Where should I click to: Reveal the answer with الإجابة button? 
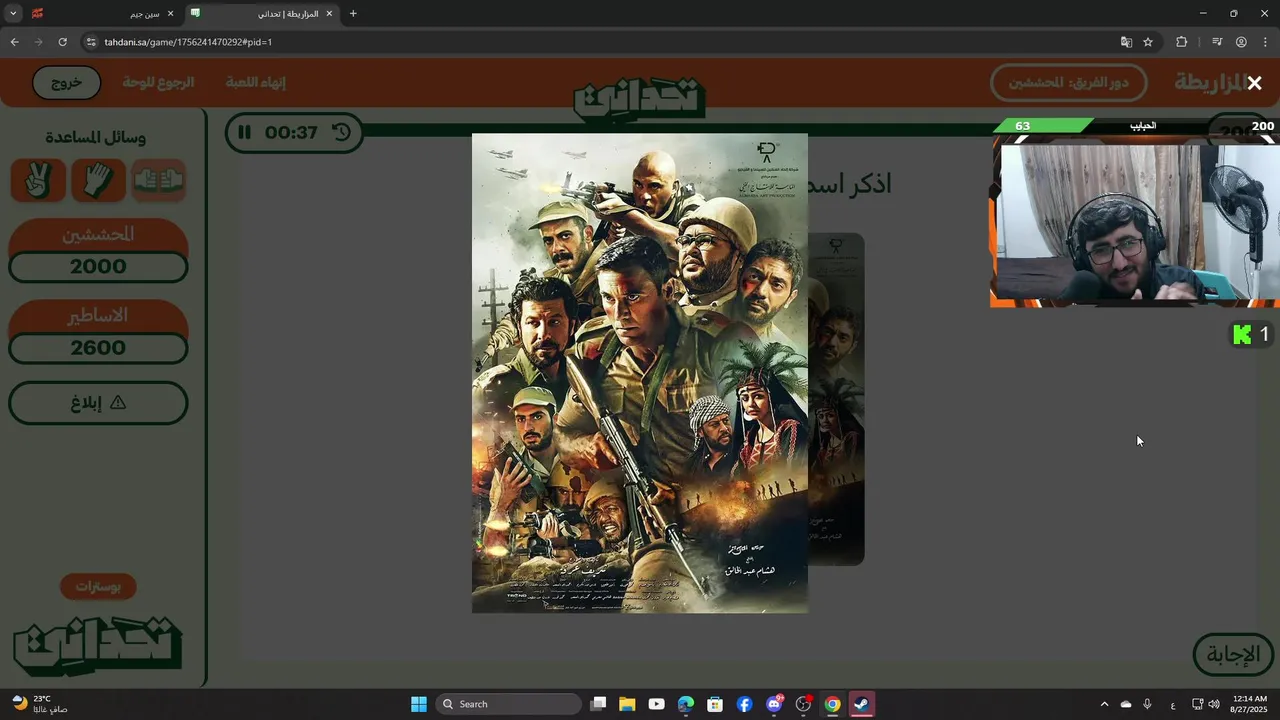point(1233,655)
